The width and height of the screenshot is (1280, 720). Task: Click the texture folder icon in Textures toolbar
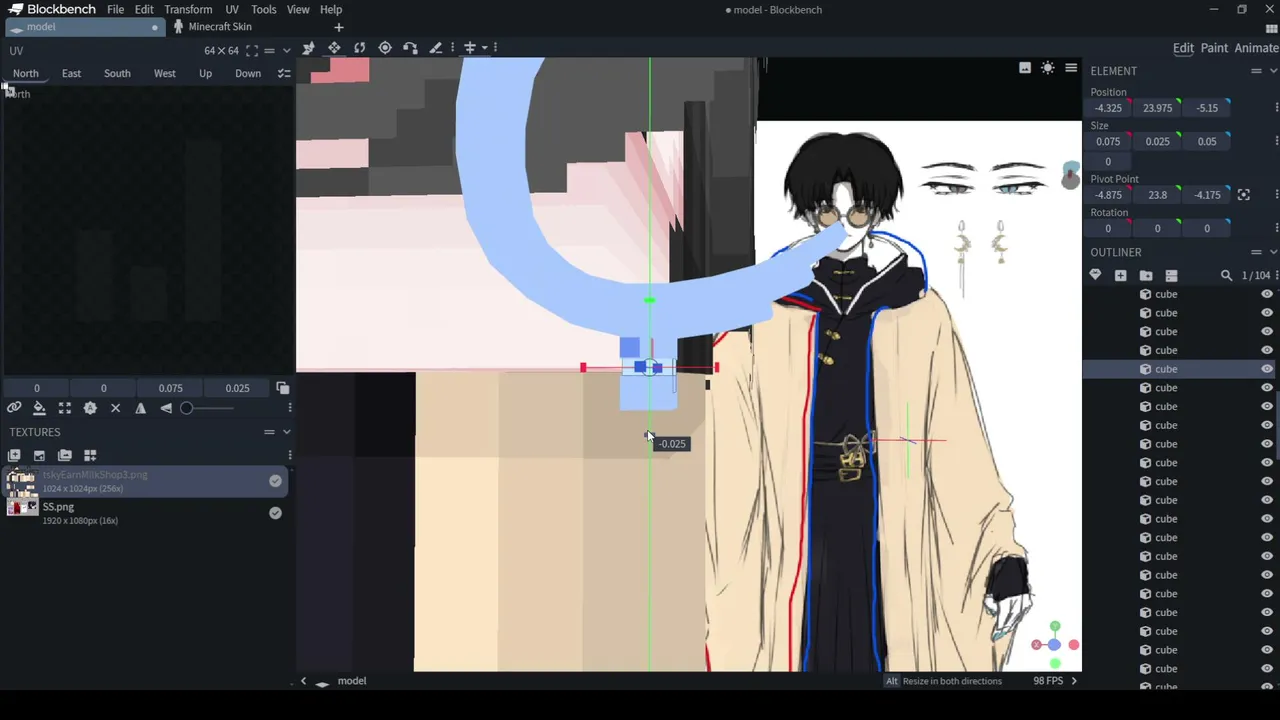[65, 455]
